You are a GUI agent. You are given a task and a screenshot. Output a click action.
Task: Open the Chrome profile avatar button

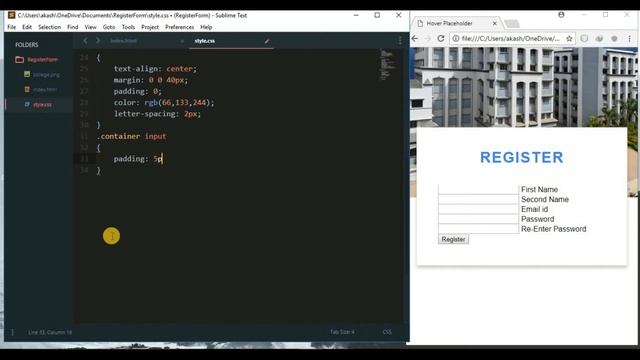tap(561, 15)
